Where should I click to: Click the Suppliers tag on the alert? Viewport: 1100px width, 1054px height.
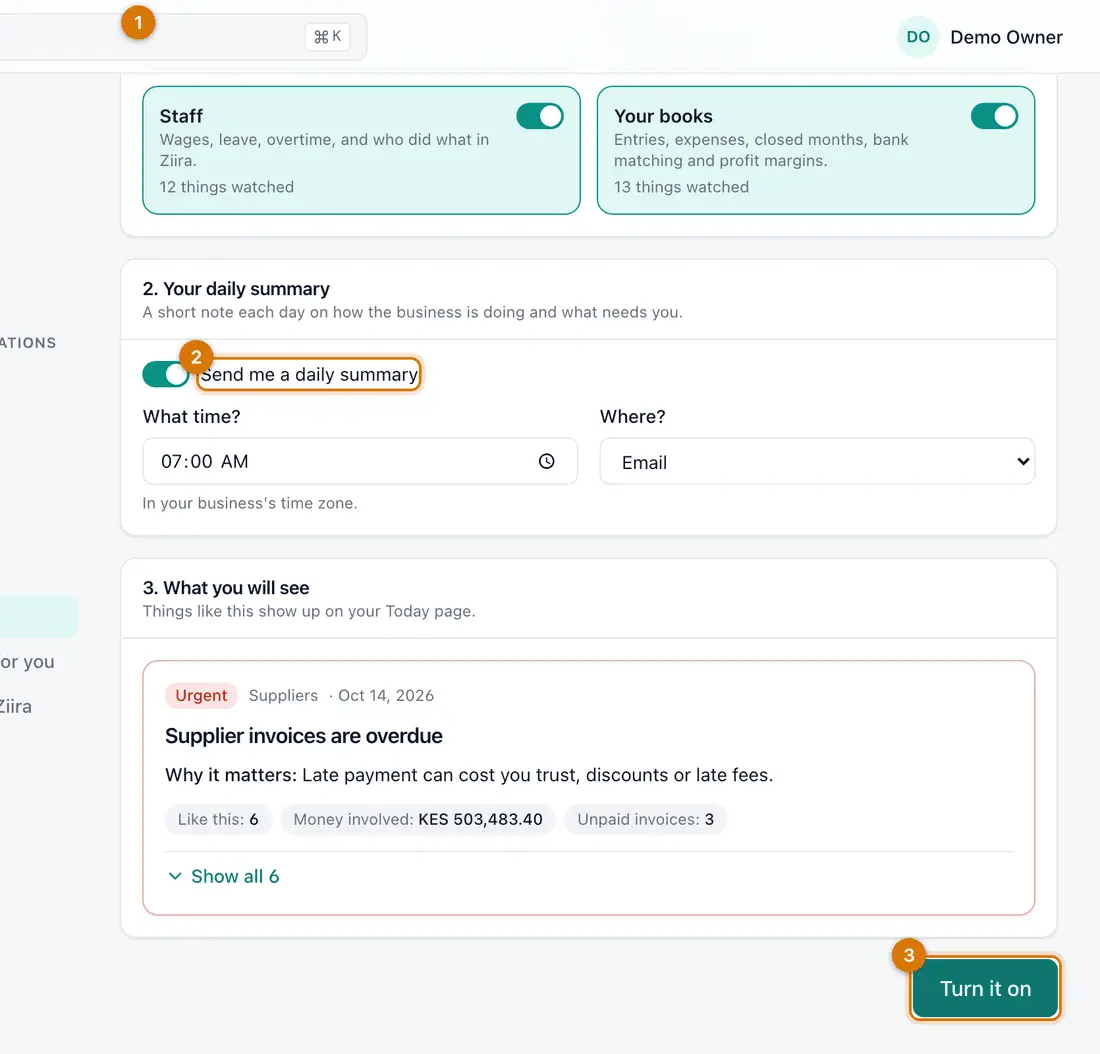coord(283,695)
